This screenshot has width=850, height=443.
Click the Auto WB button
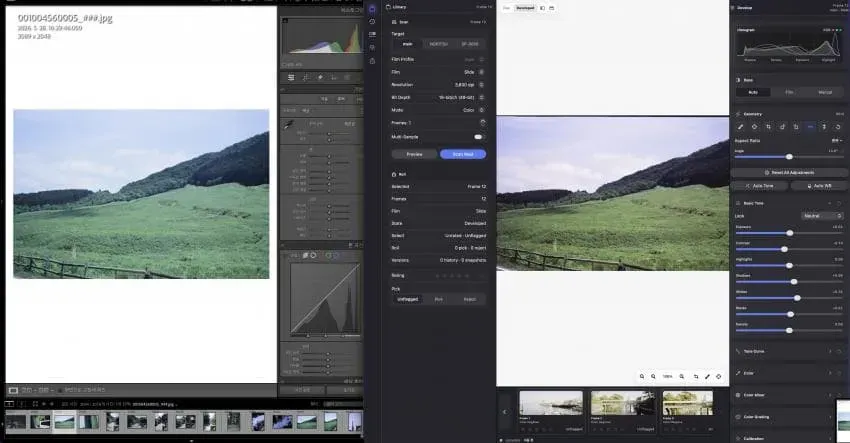pyautogui.click(x=819, y=186)
